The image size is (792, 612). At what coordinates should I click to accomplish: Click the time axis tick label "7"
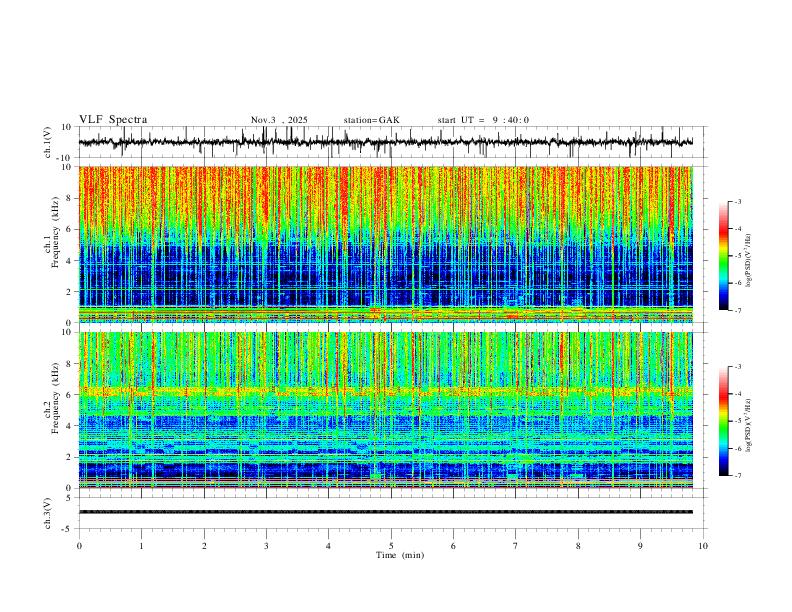tap(516, 546)
